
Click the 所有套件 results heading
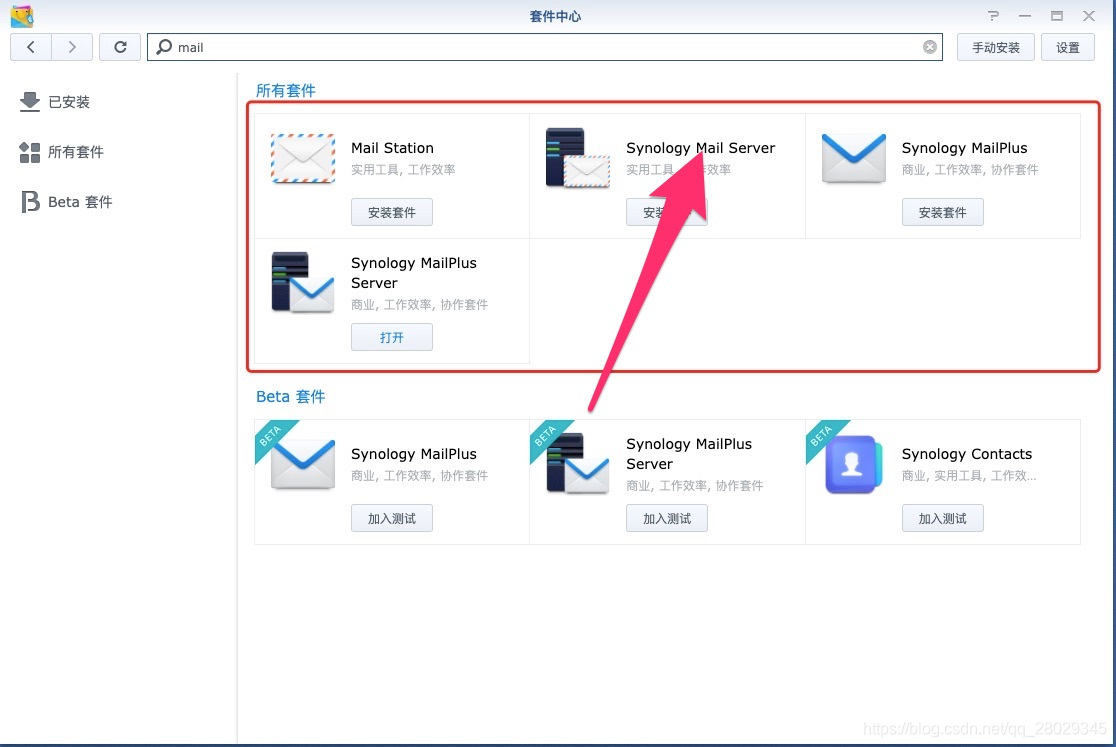point(285,90)
